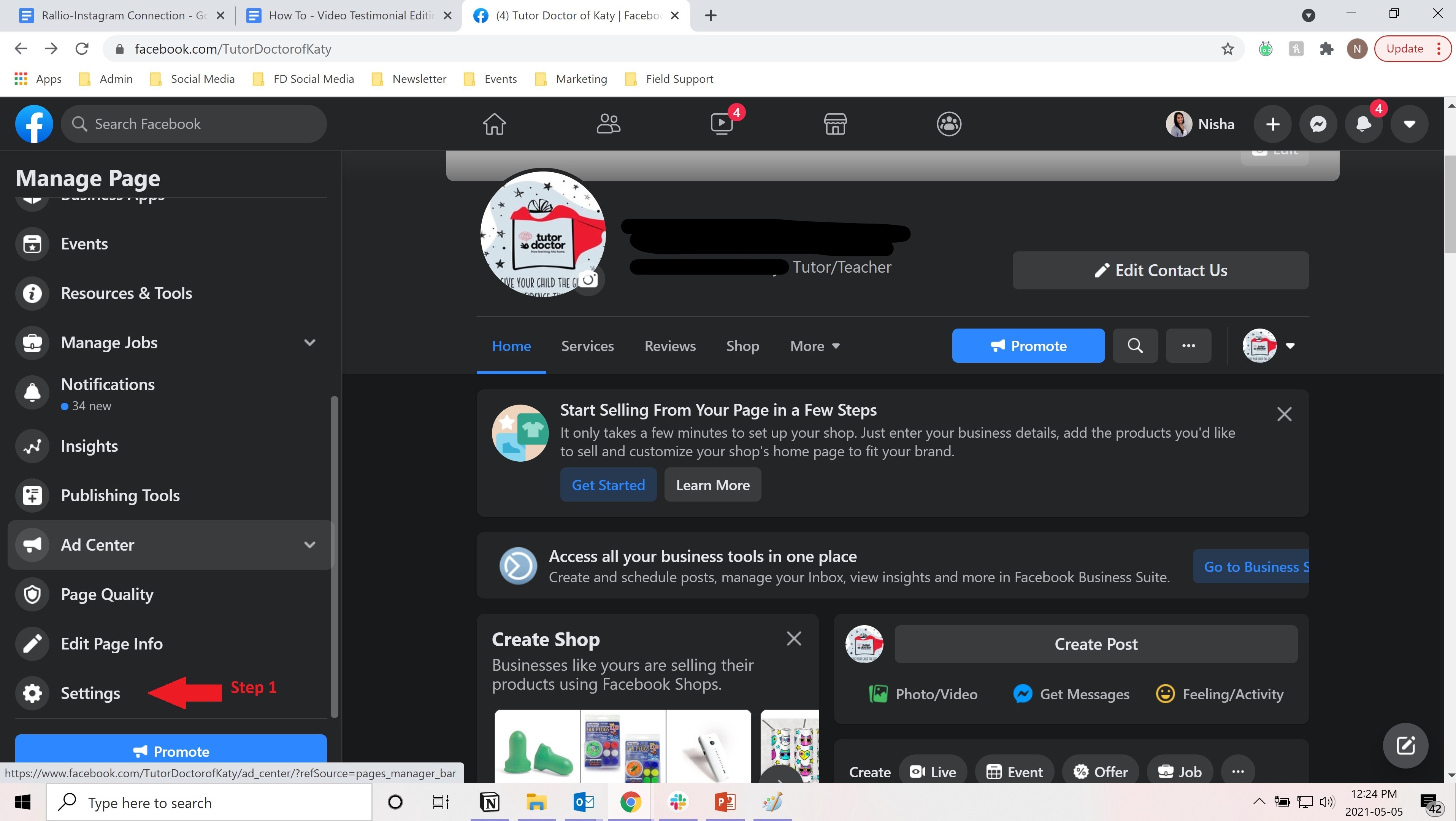Open account dropdown arrow in top right
This screenshot has width=1456, height=821.
coord(1409,124)
